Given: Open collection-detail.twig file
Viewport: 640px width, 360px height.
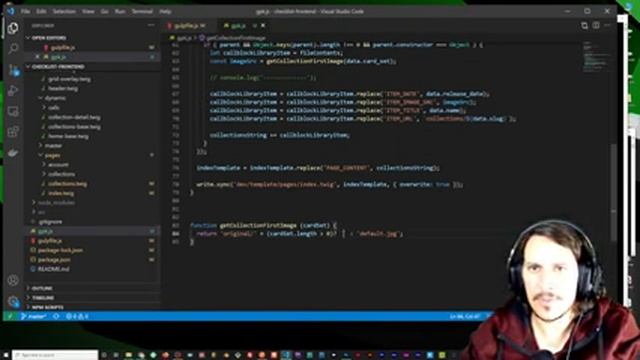Looking at the screenshot, I should click(x=74, y=117).
